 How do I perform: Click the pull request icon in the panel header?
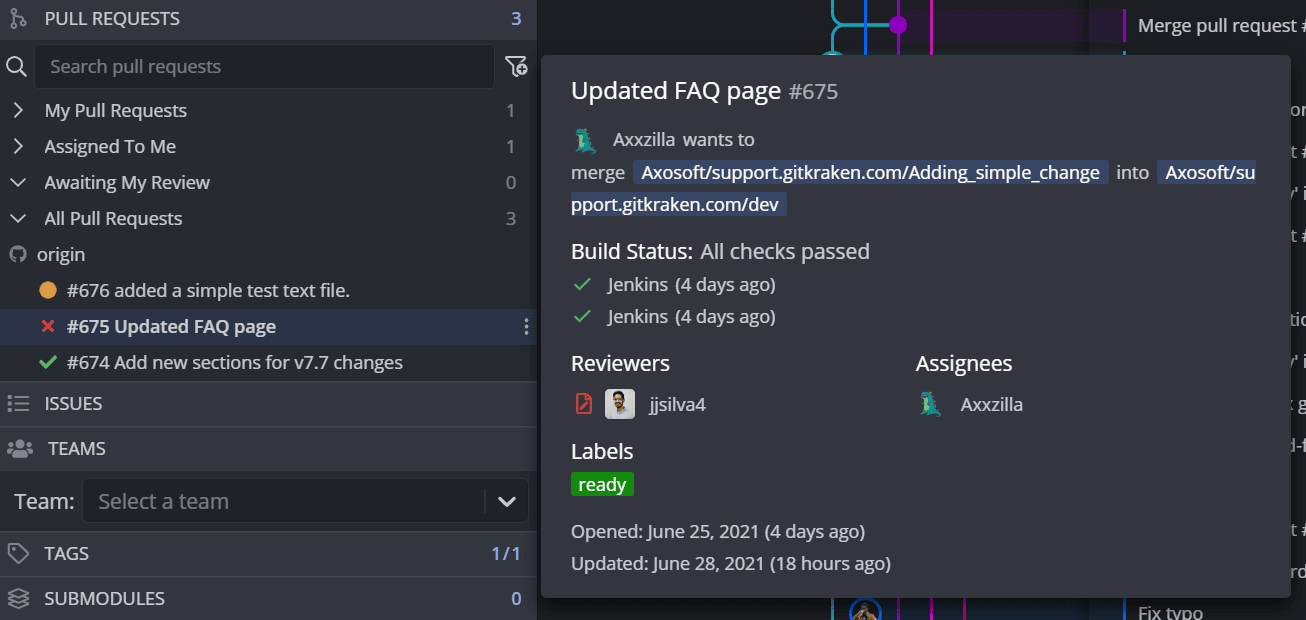[17, 18]
